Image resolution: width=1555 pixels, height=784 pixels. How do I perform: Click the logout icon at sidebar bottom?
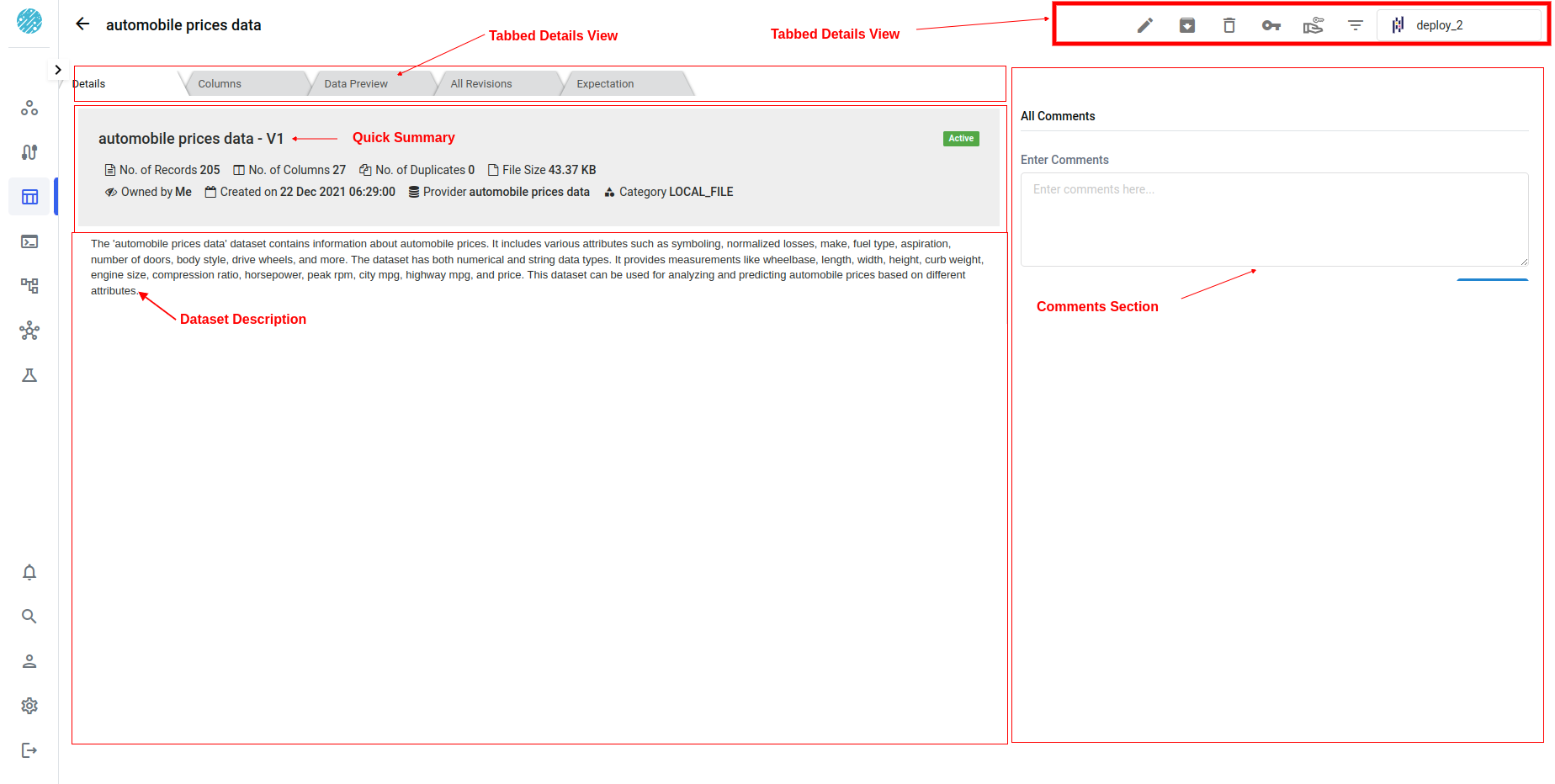(29, 750)
